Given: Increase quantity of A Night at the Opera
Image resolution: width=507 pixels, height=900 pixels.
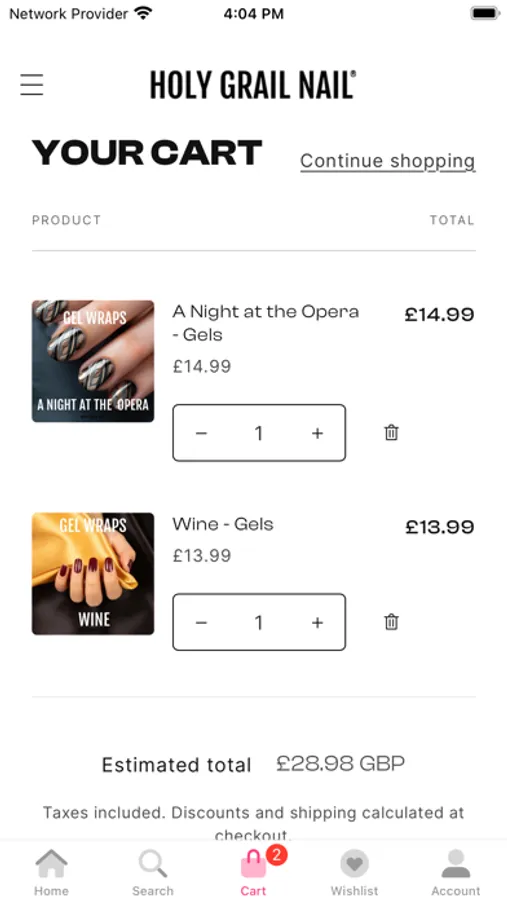Looking at the screenshot, I should (317, 433).
